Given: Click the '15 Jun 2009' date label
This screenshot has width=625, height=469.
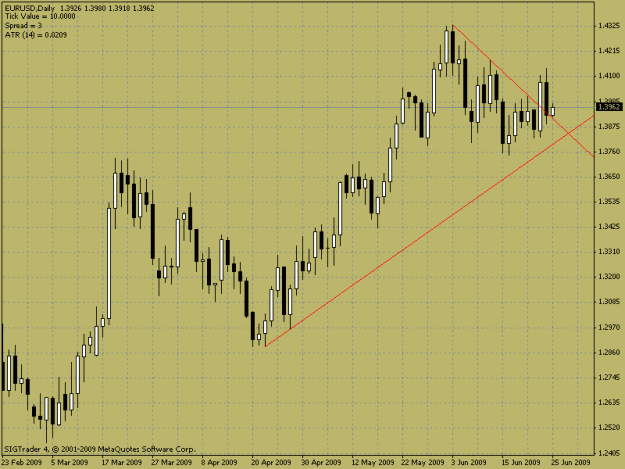Looking at the screenshot, I should click(x=521, y=462).
